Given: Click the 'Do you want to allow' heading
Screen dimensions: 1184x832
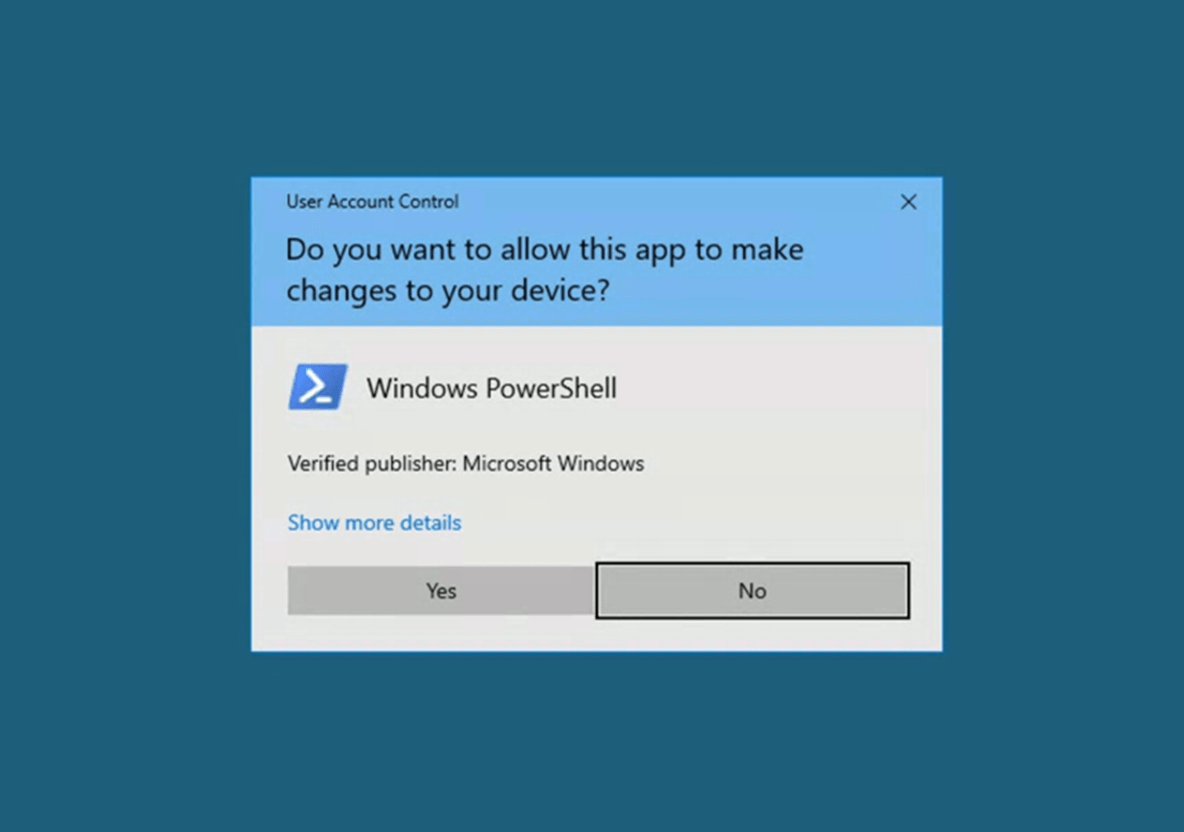Looking at the screenshot, I should (x=544, y=270).
